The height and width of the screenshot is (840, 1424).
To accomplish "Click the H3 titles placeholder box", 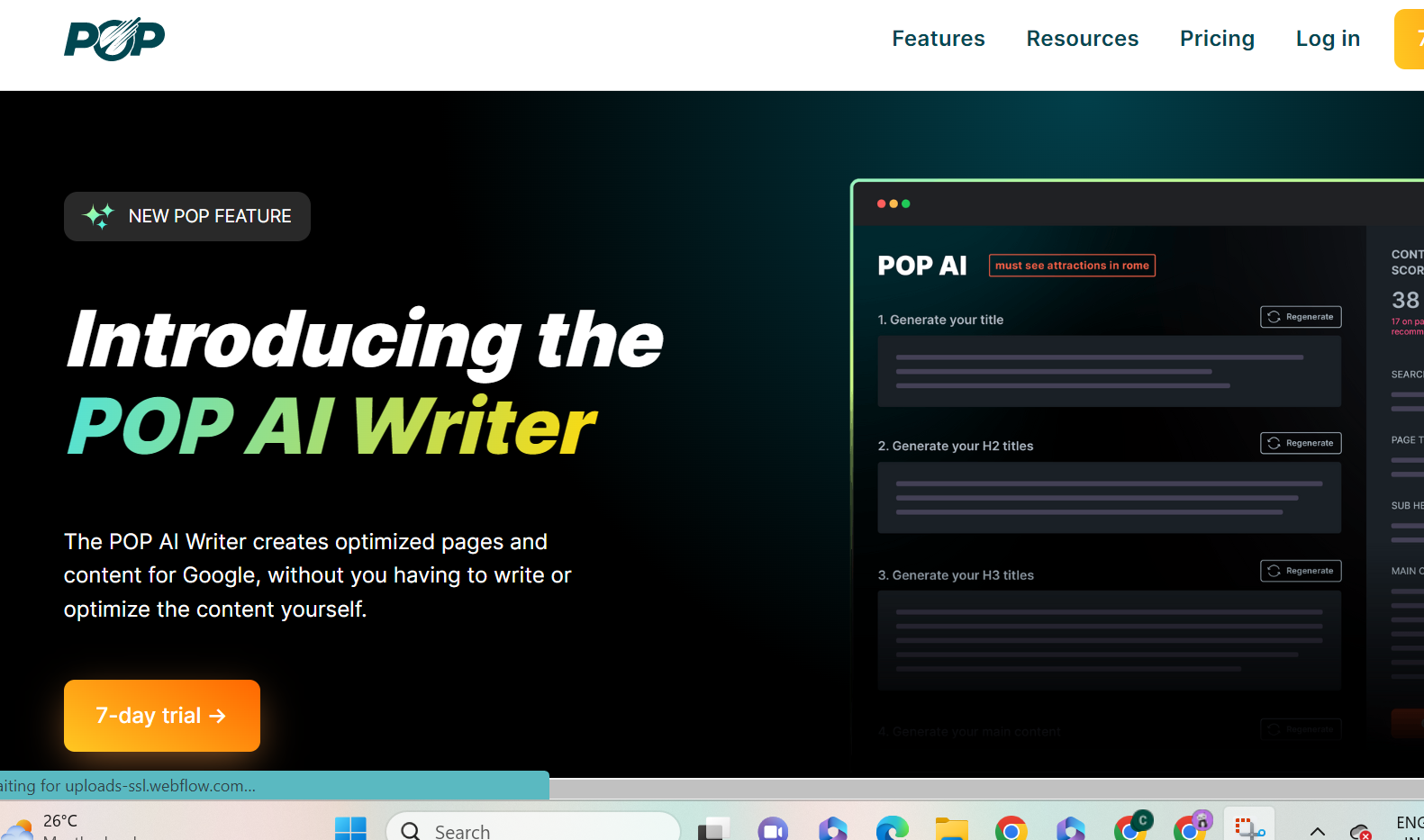I will 1110,640.
